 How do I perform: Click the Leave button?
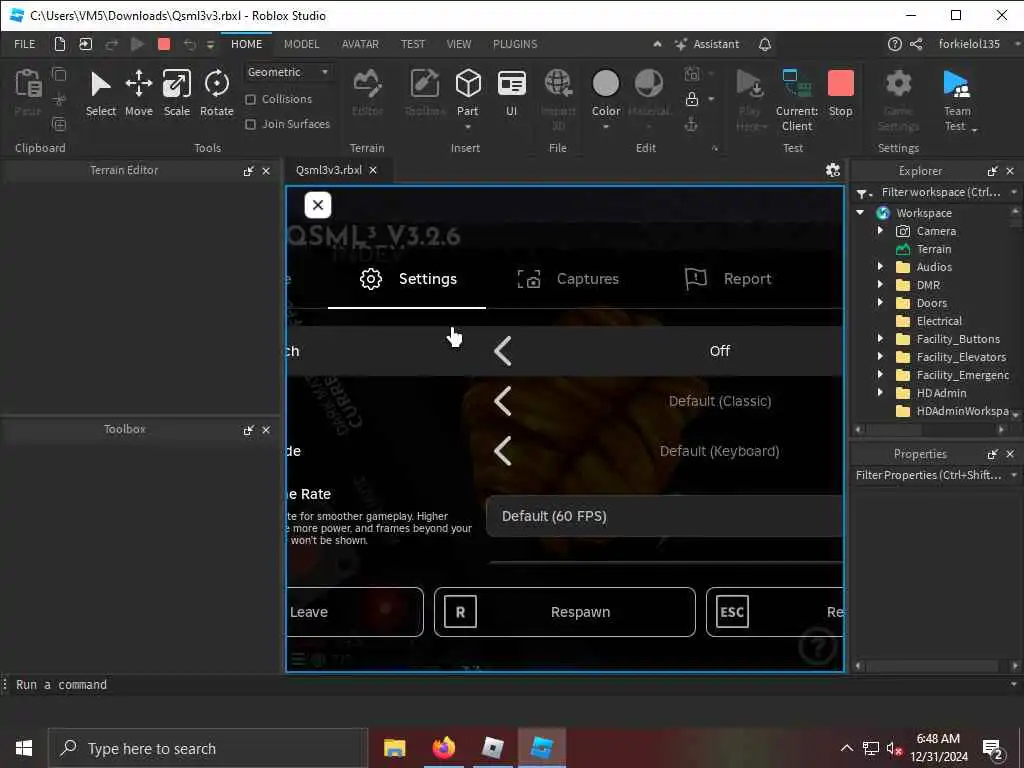coord(355,612)
